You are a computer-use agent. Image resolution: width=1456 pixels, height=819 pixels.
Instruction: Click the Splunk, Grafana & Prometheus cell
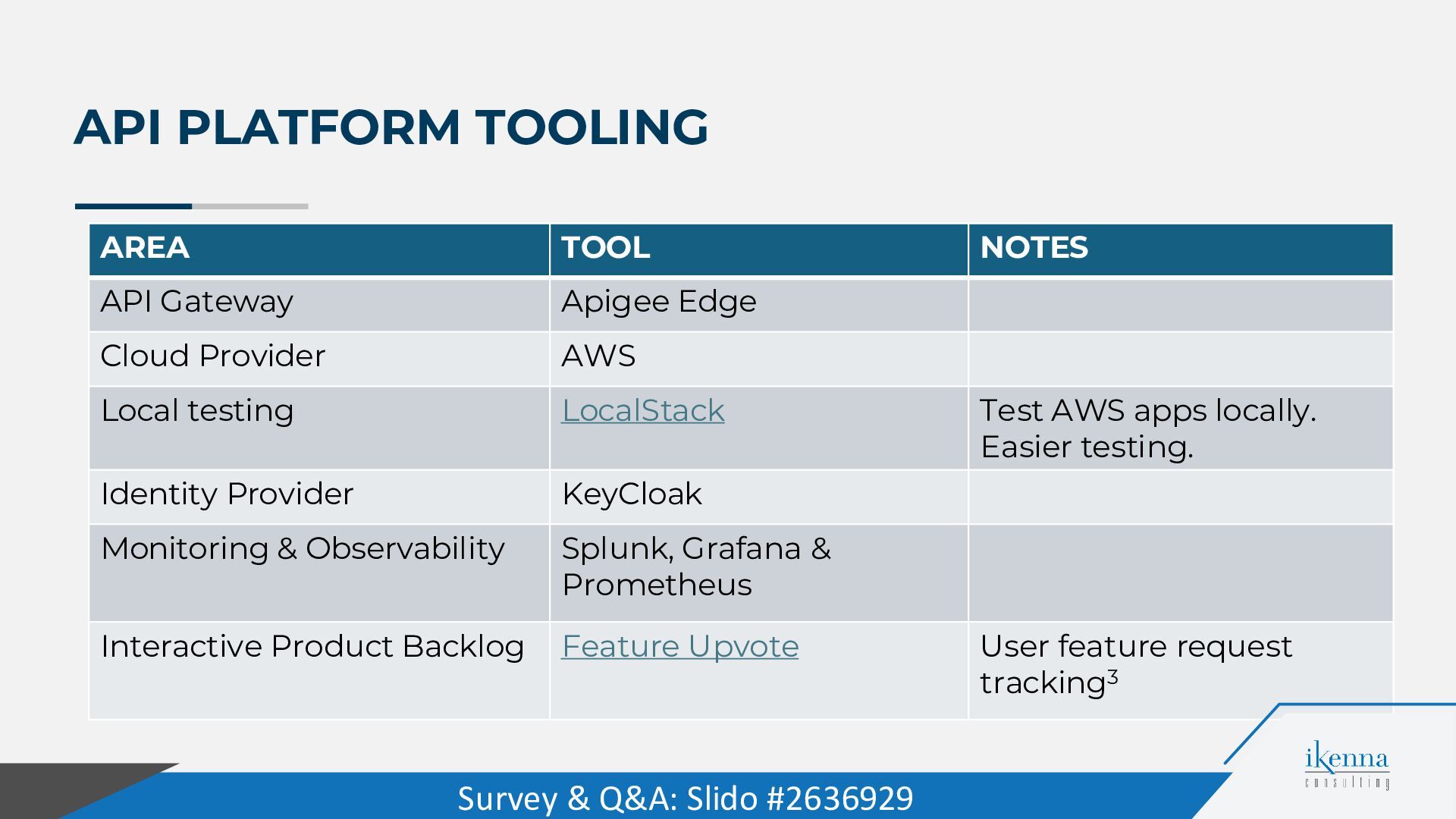coord(759,573)
